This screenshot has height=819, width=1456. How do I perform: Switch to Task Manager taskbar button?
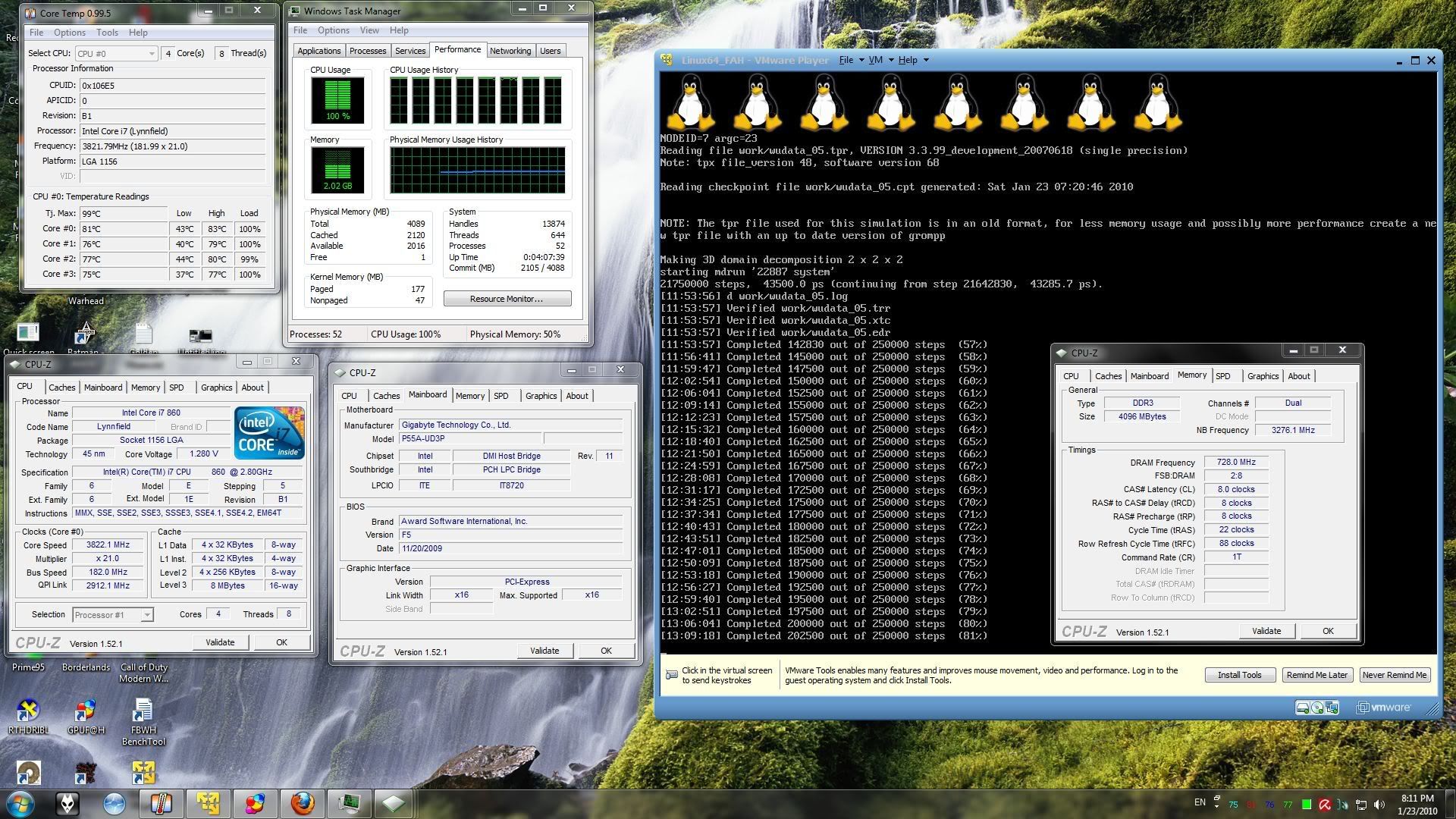pos(349,802)
